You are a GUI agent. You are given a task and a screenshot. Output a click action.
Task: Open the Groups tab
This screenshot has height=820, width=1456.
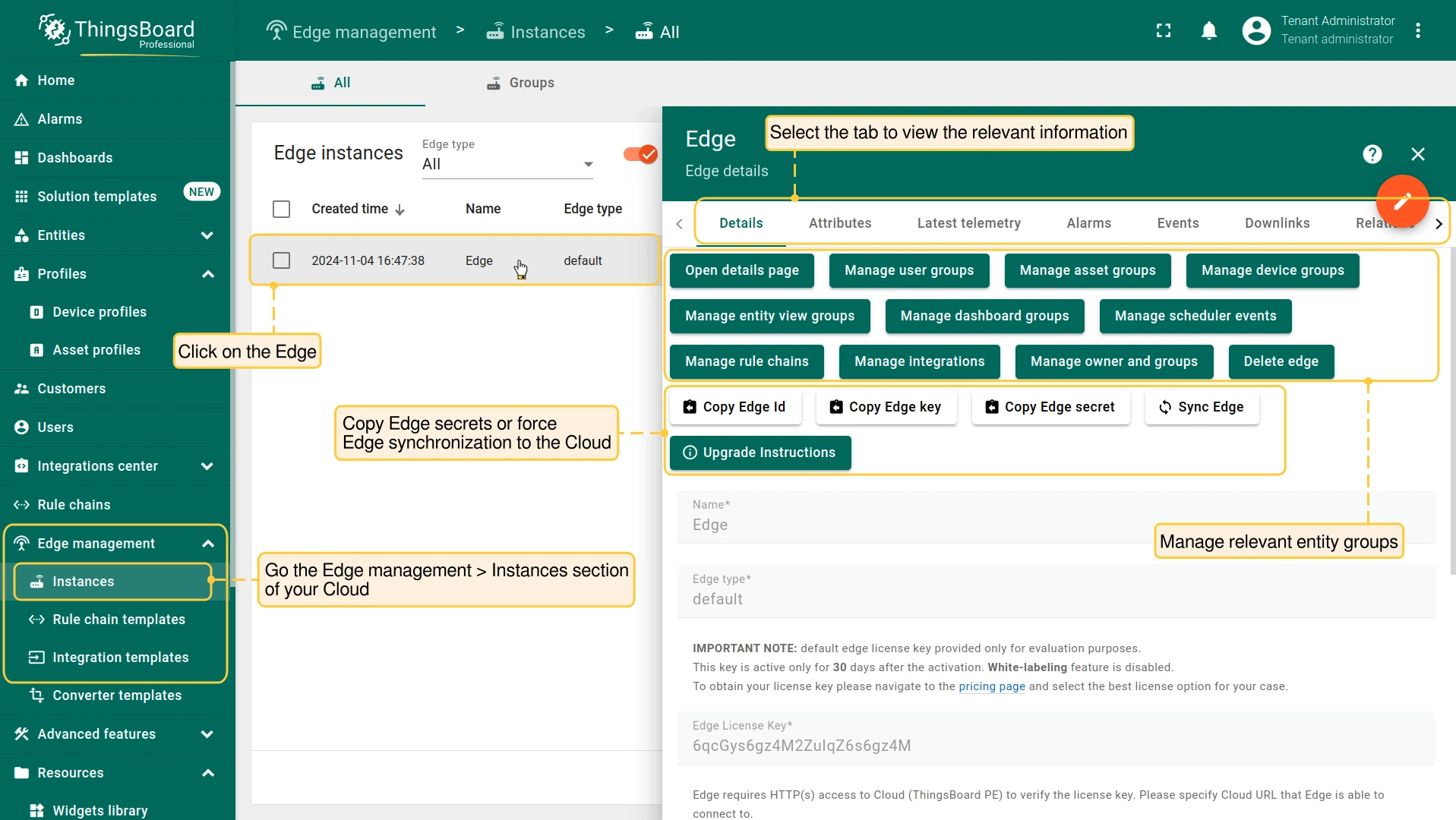[520, 83]
